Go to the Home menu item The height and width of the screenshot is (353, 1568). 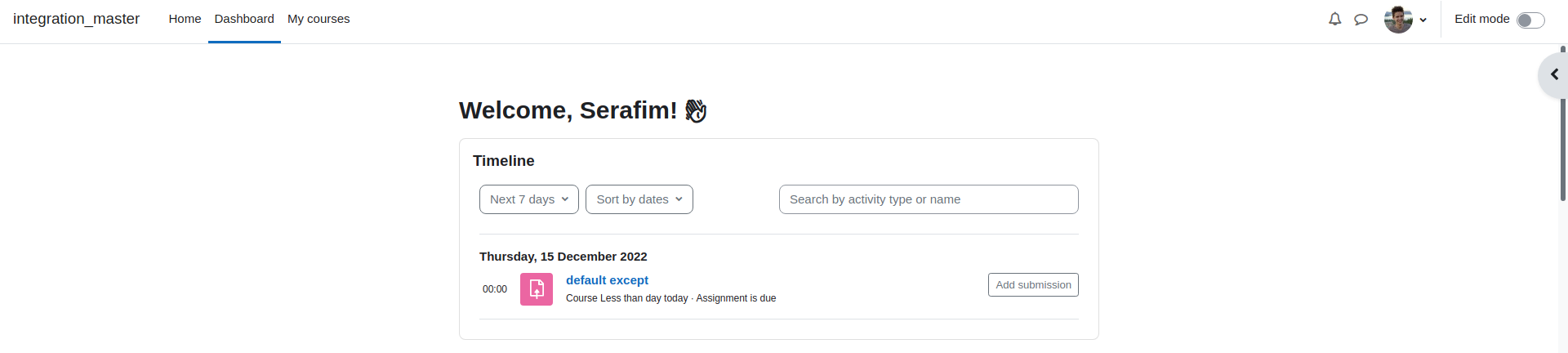tap(185, 19)
